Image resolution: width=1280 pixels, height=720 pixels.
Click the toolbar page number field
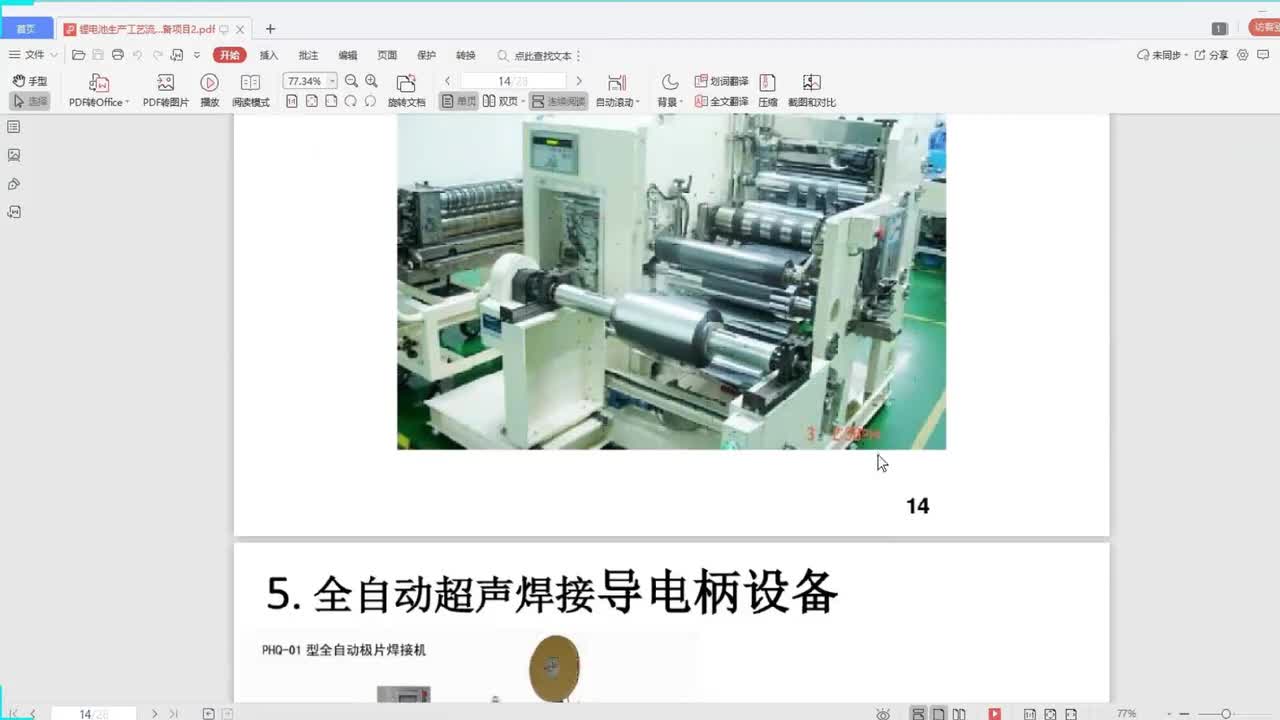click(x=512, y=81)
